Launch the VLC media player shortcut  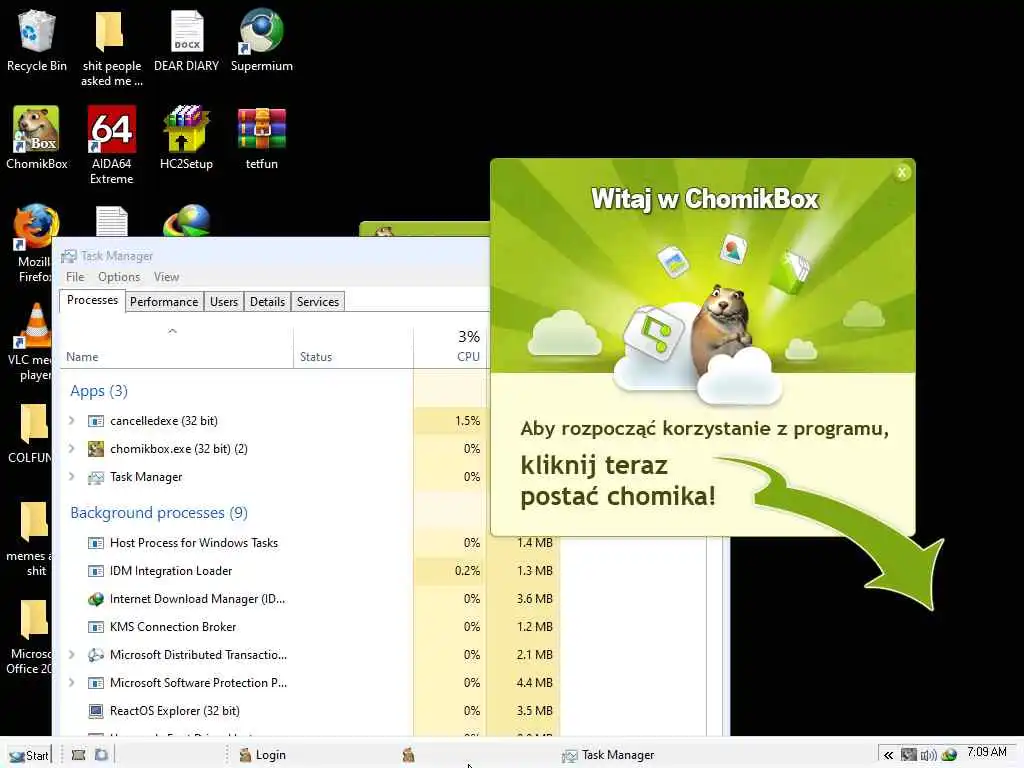(29, 342)
